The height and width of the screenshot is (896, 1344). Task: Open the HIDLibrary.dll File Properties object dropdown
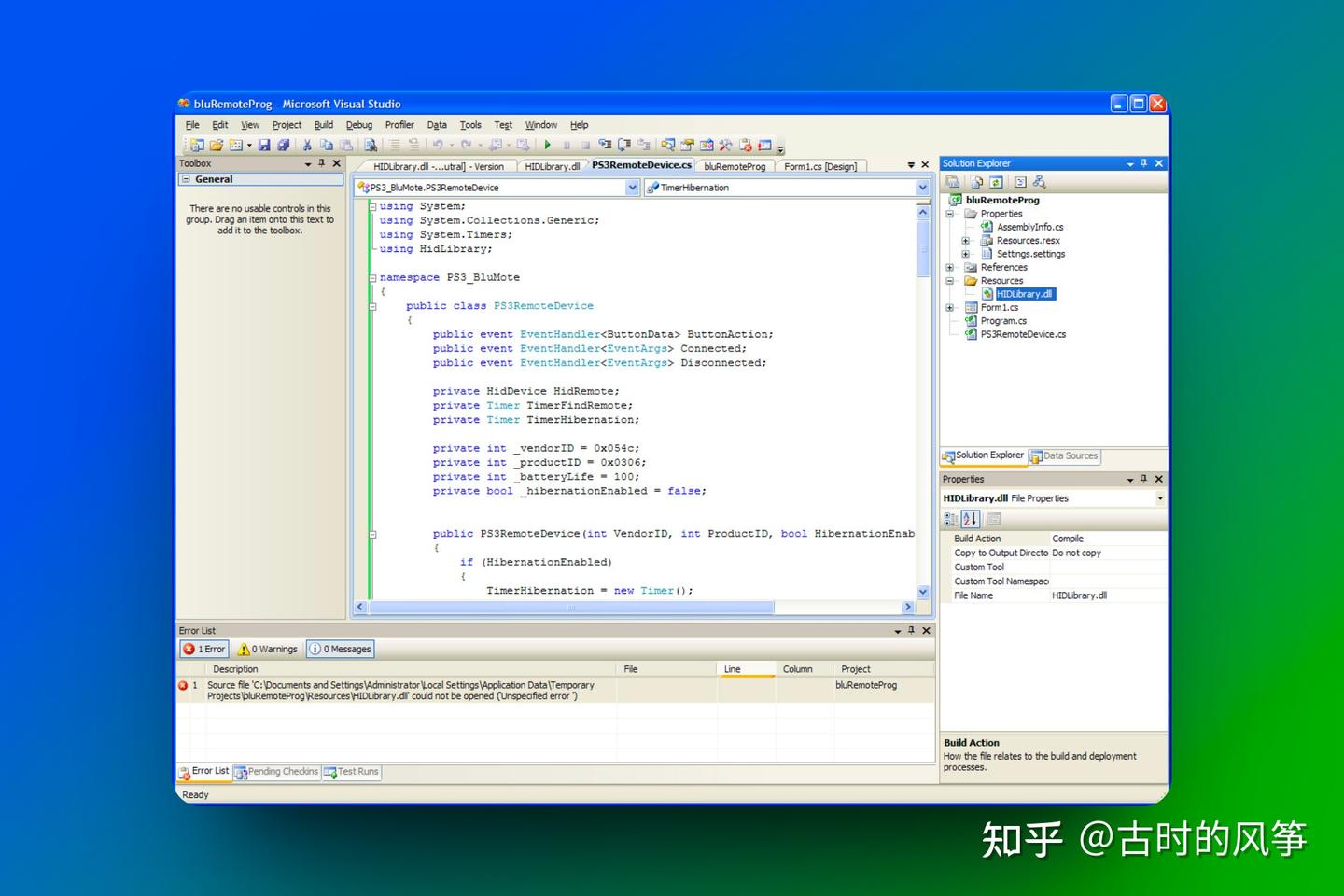1160,498
